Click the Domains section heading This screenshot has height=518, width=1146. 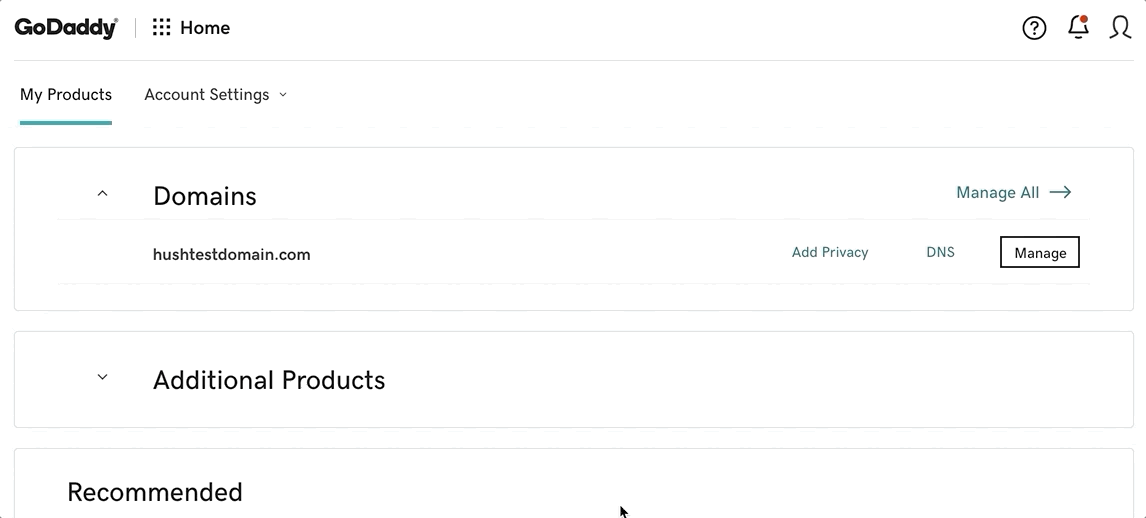coord(205,196)
